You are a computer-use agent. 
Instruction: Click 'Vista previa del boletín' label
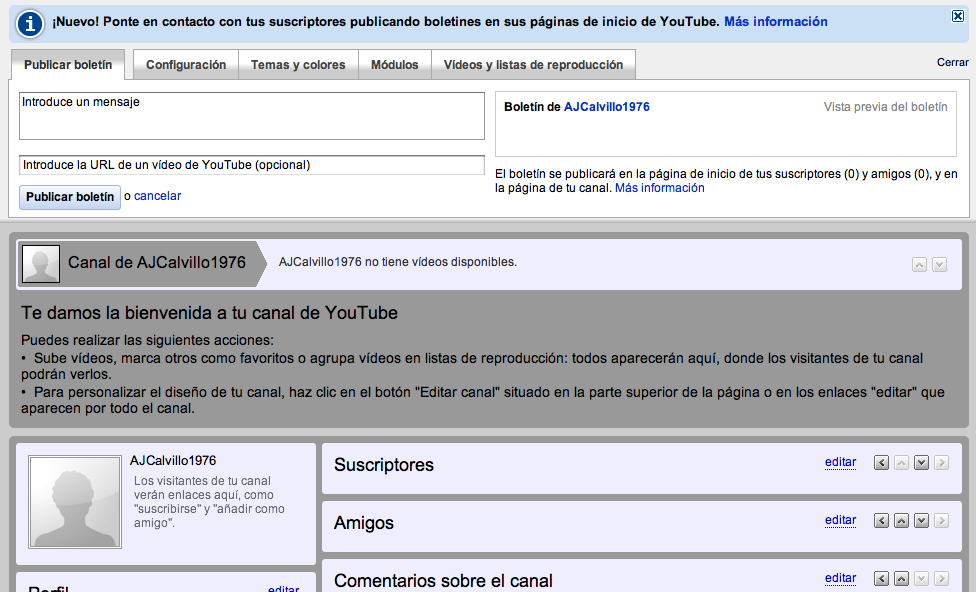[886, 107]
